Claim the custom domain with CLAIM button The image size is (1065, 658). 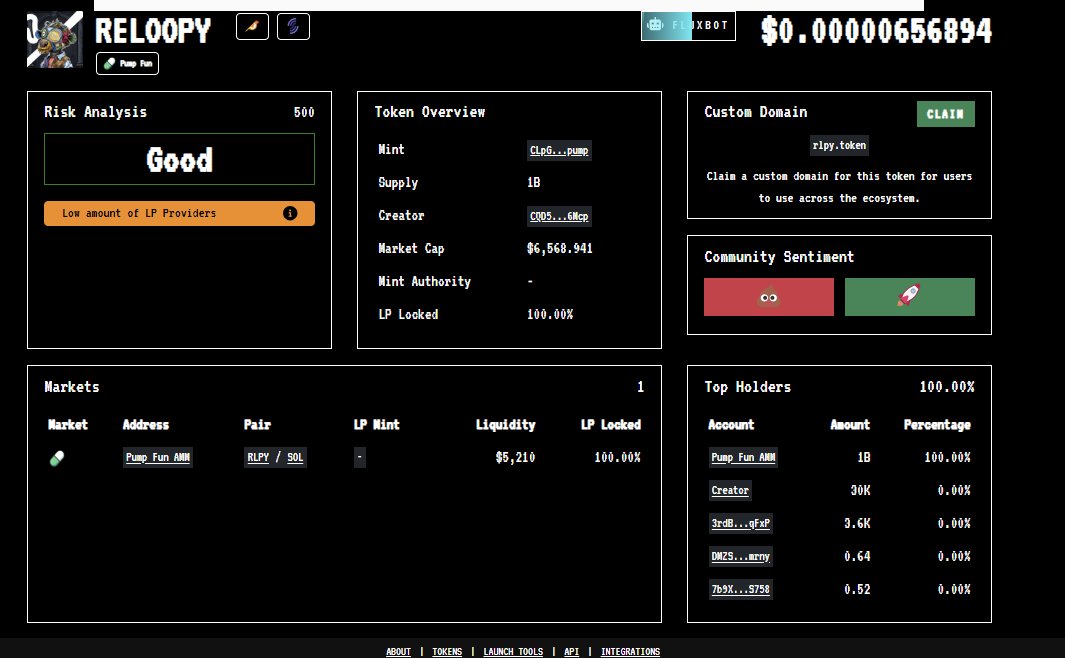click(945, 114)
